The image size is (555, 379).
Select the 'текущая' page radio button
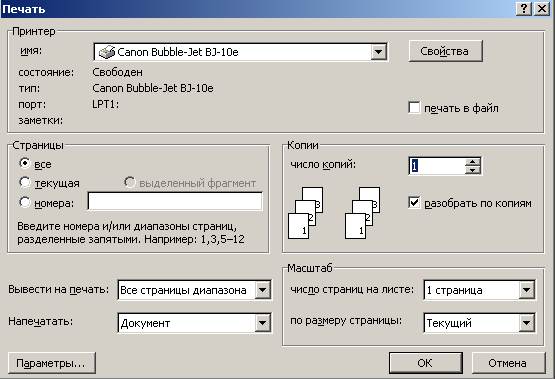[x=25, y=182]
